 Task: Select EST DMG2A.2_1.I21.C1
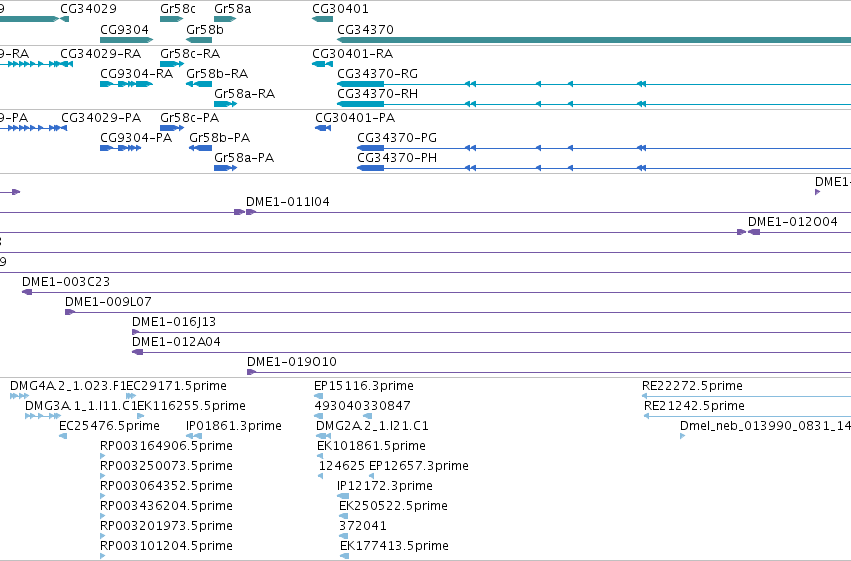point(372,426)
